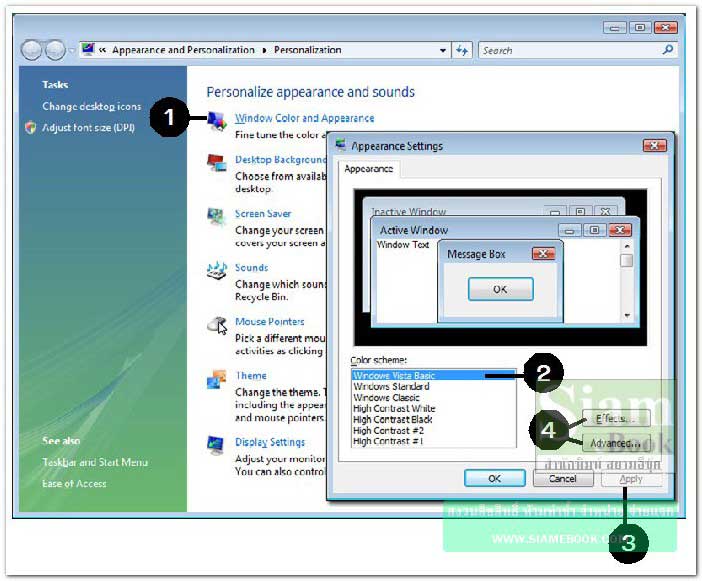Click the refresh button next to address bar
Image resolution: width=702 pixels, height=581 pixels.
[x=462, y=50]
